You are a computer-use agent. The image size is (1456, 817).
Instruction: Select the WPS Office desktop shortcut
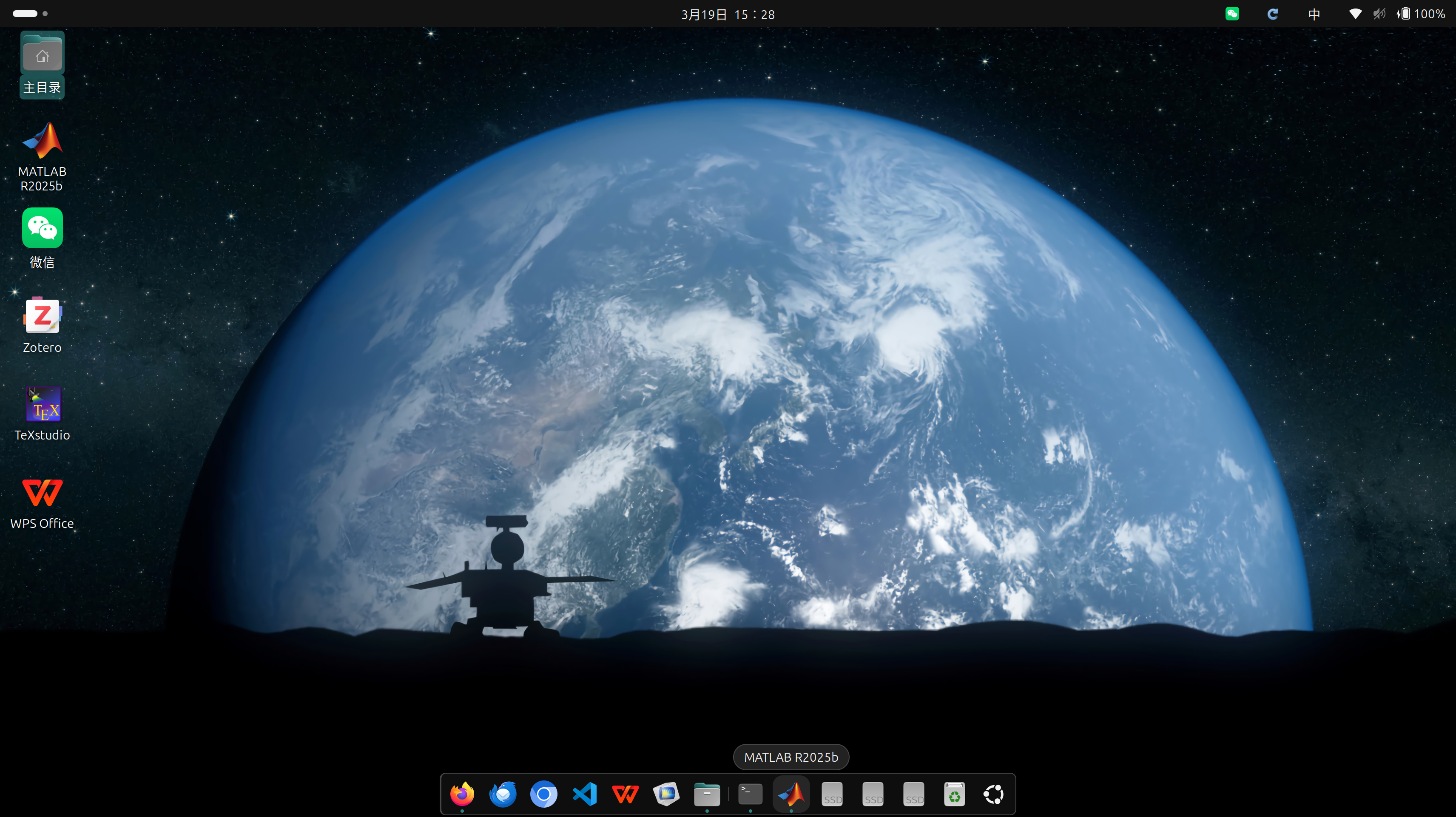tap(42, 503)
